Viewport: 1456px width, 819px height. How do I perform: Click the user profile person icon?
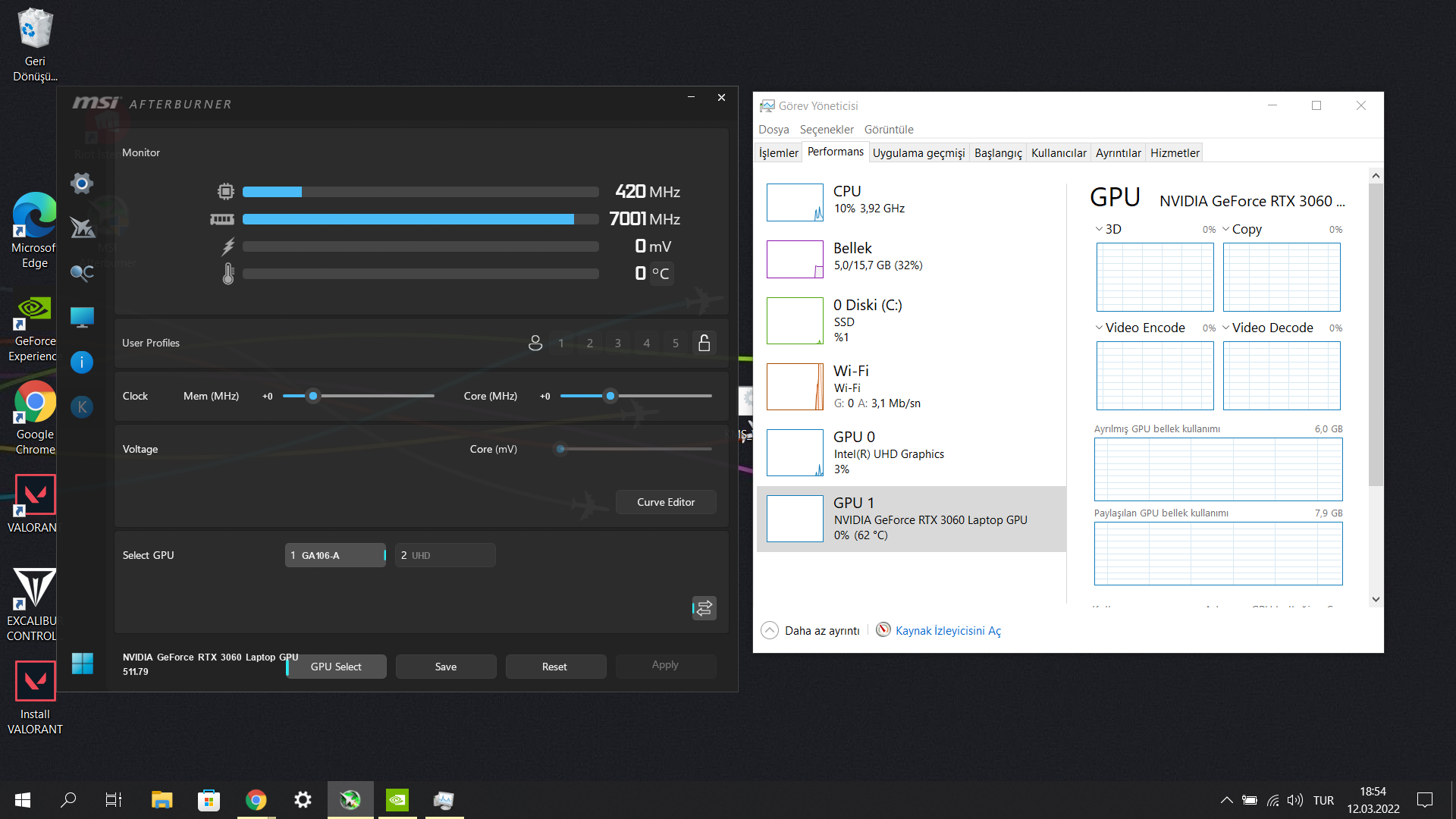click(535, 343)
